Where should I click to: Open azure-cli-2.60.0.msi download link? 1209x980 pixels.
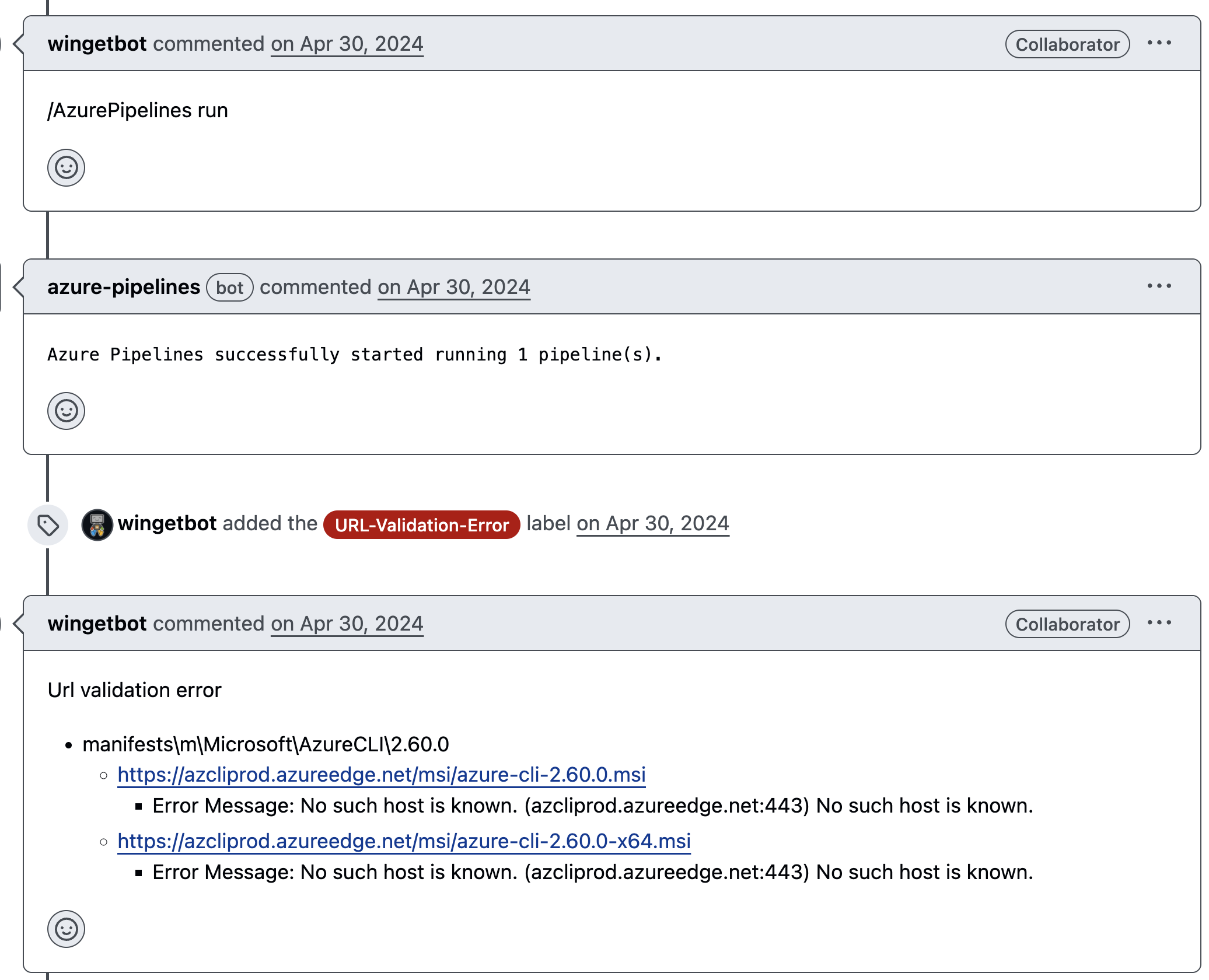[x=382, y=775]
